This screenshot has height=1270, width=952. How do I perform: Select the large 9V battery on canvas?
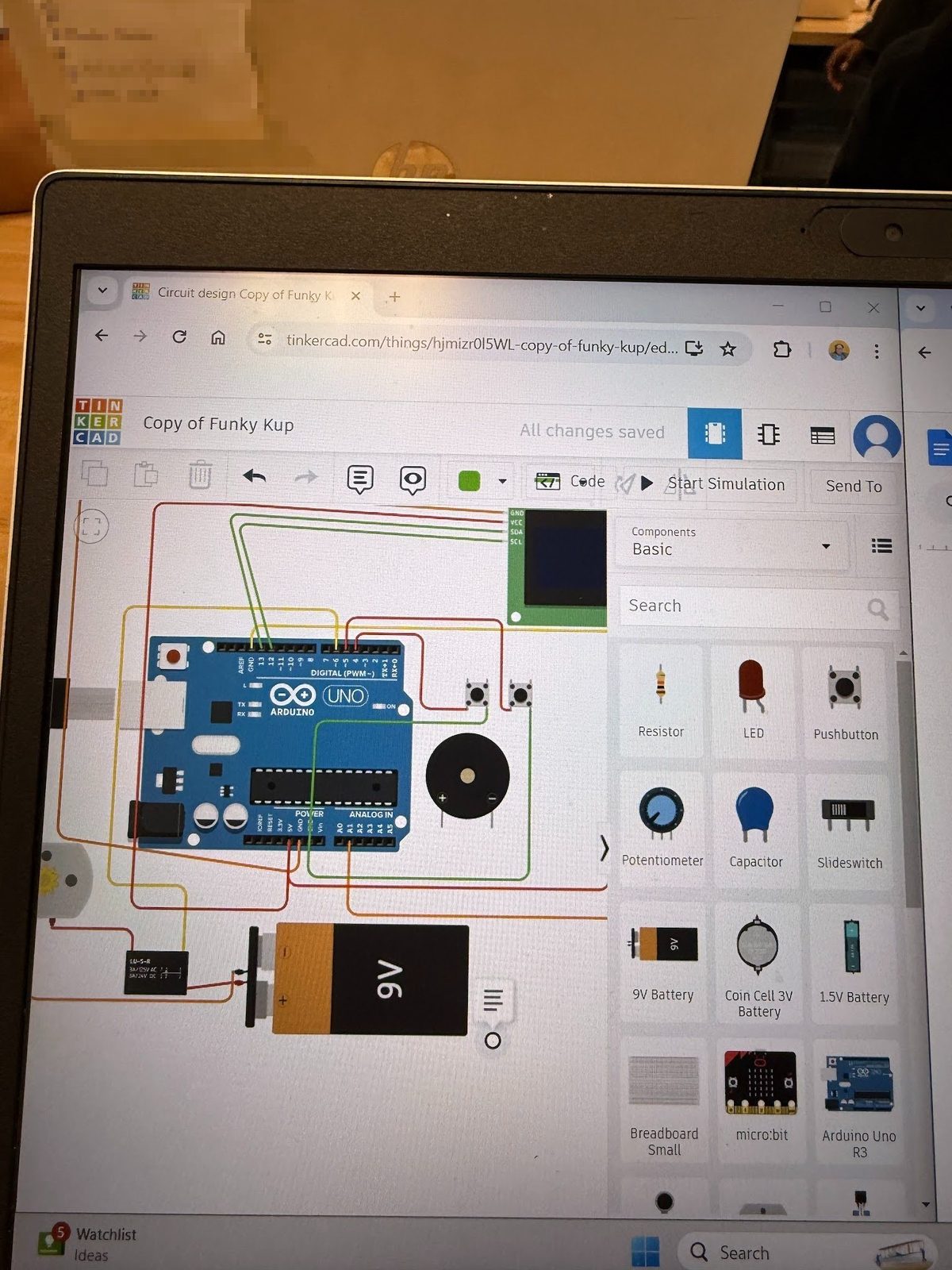point(359,979)
